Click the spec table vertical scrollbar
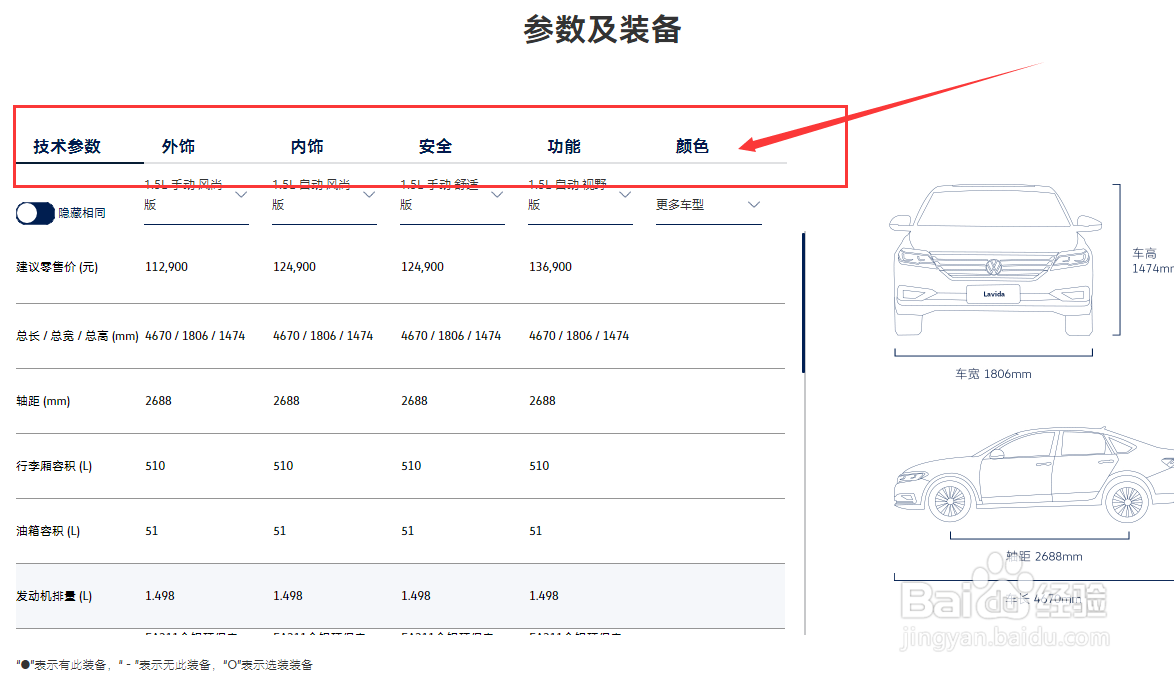Viewport: 1174px width, 677px height. point(803,303)
